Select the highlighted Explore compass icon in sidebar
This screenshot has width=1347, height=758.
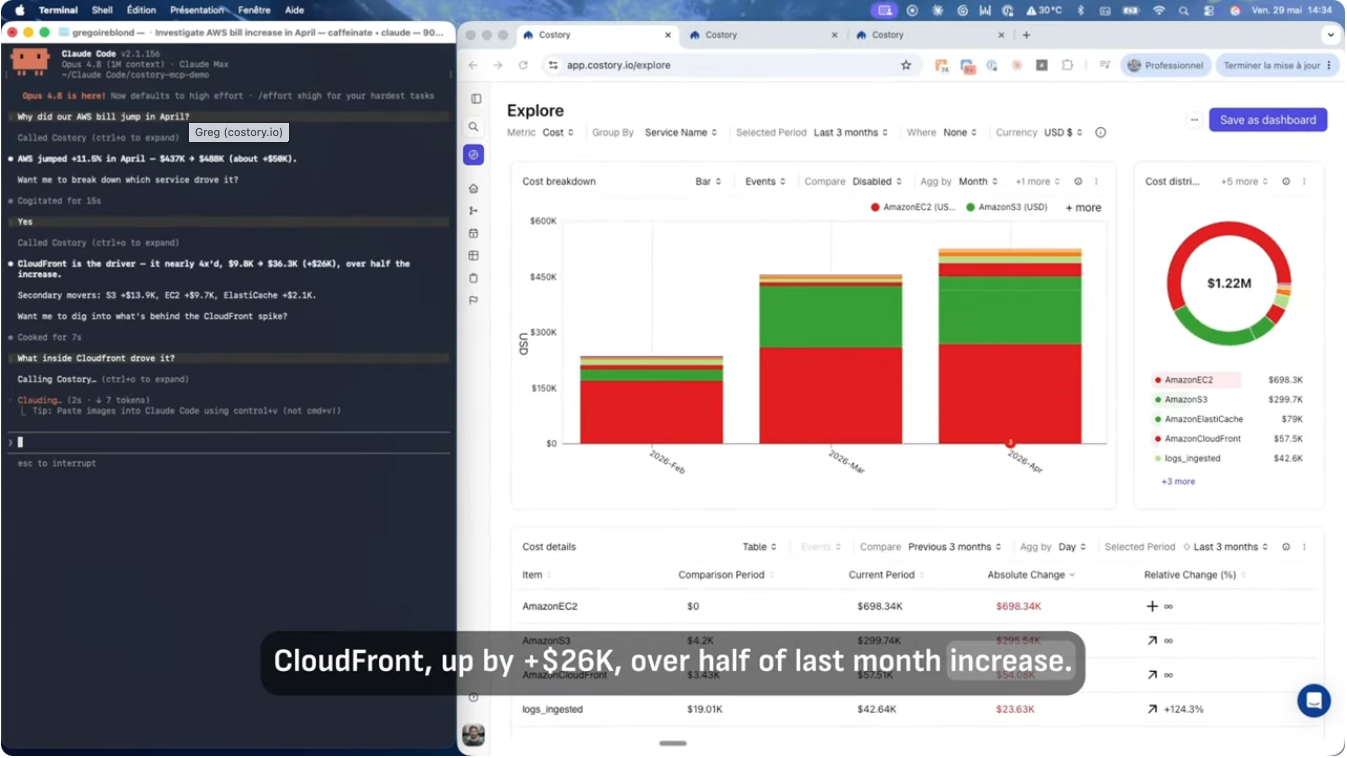tap(474, 155)
